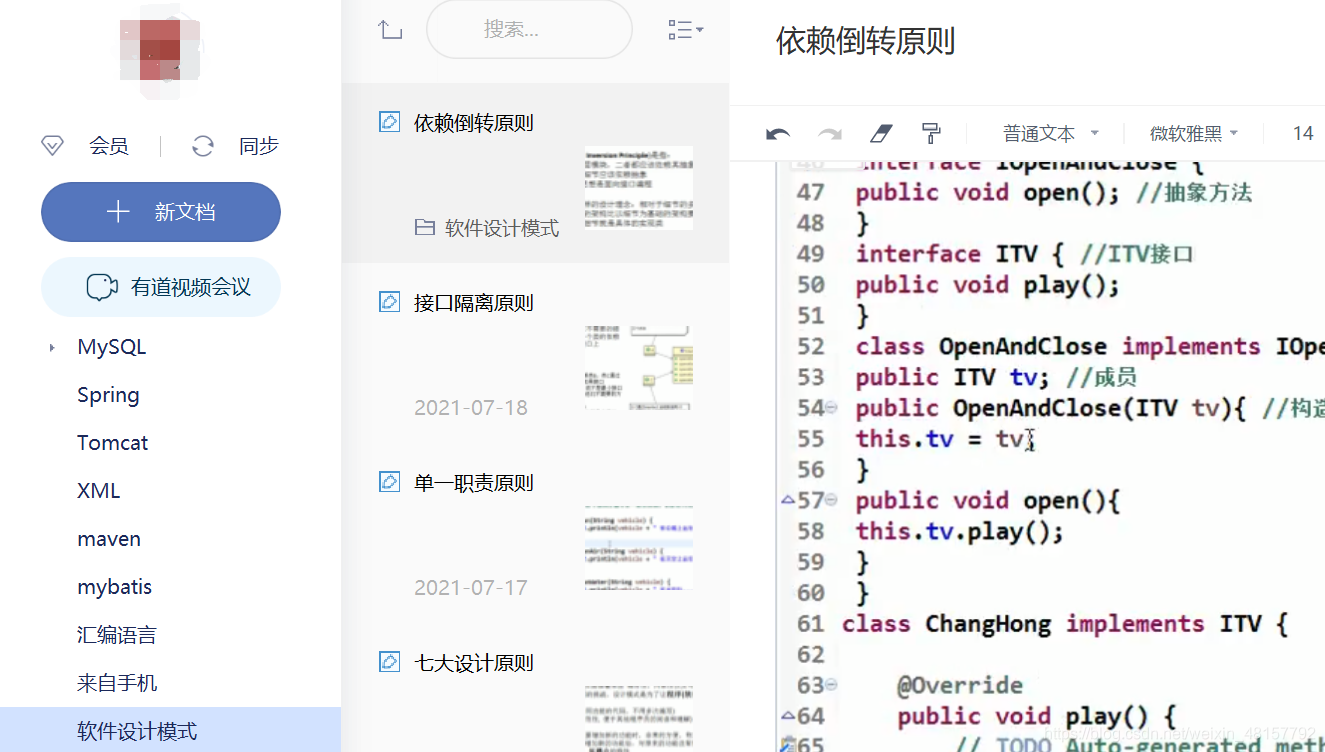Open the Tomcat folder

(x=112, y=443)
